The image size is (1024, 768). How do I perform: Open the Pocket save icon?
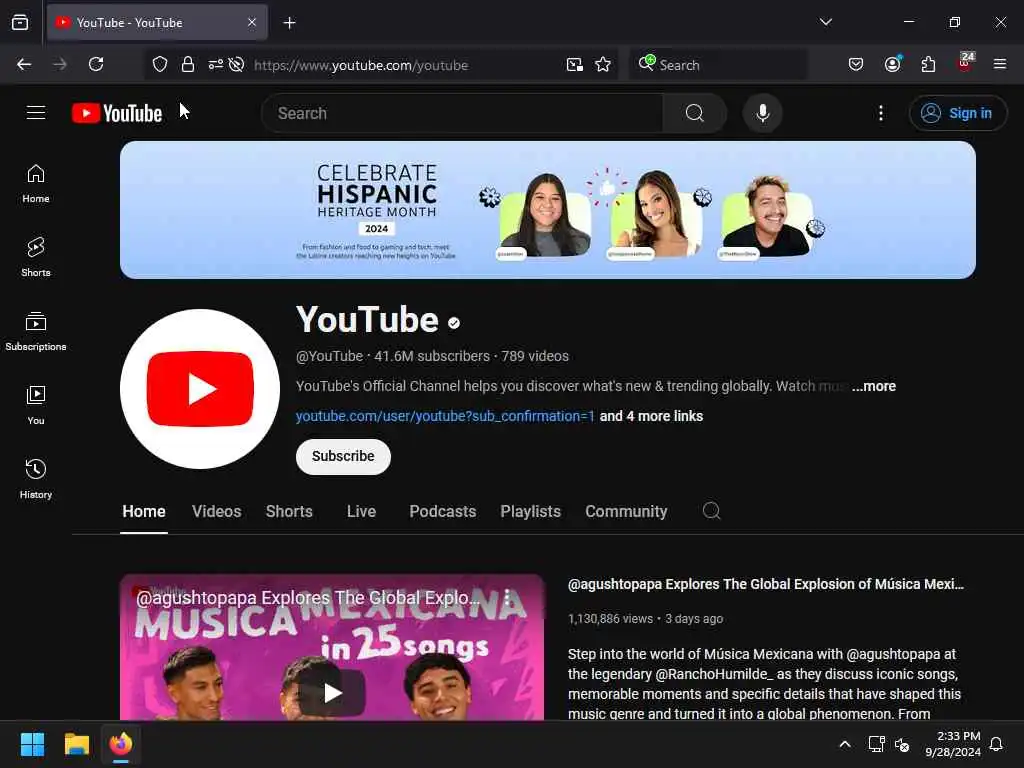pos(856,64)
